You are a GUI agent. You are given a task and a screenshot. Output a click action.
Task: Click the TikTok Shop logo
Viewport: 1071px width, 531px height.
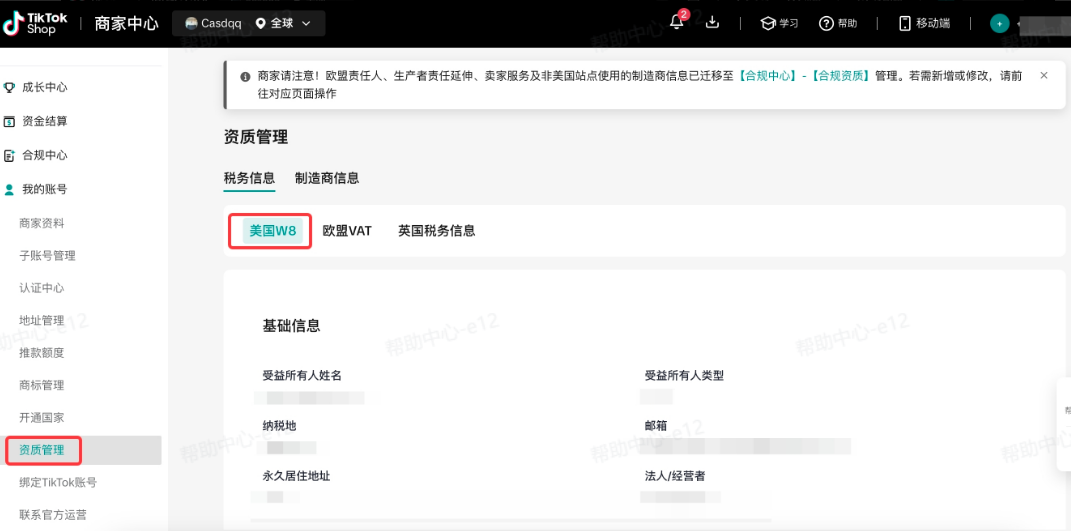(x=35, y=23)
